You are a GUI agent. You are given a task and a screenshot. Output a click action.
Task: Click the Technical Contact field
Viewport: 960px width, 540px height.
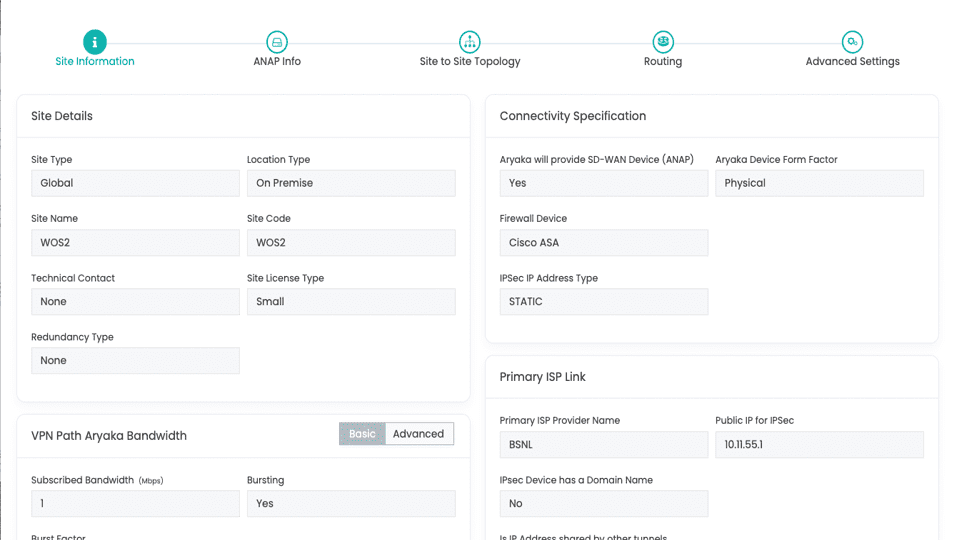coord(135,301)
